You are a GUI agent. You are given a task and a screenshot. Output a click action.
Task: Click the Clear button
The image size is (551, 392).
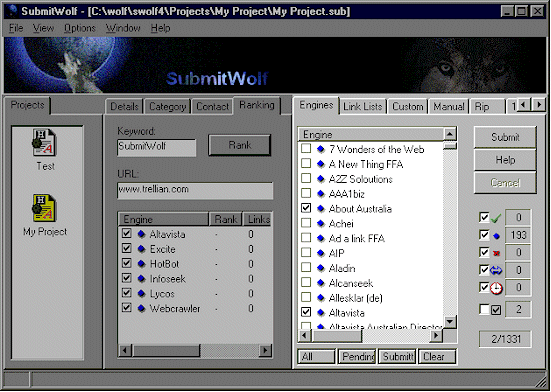[x=437, y=357]
